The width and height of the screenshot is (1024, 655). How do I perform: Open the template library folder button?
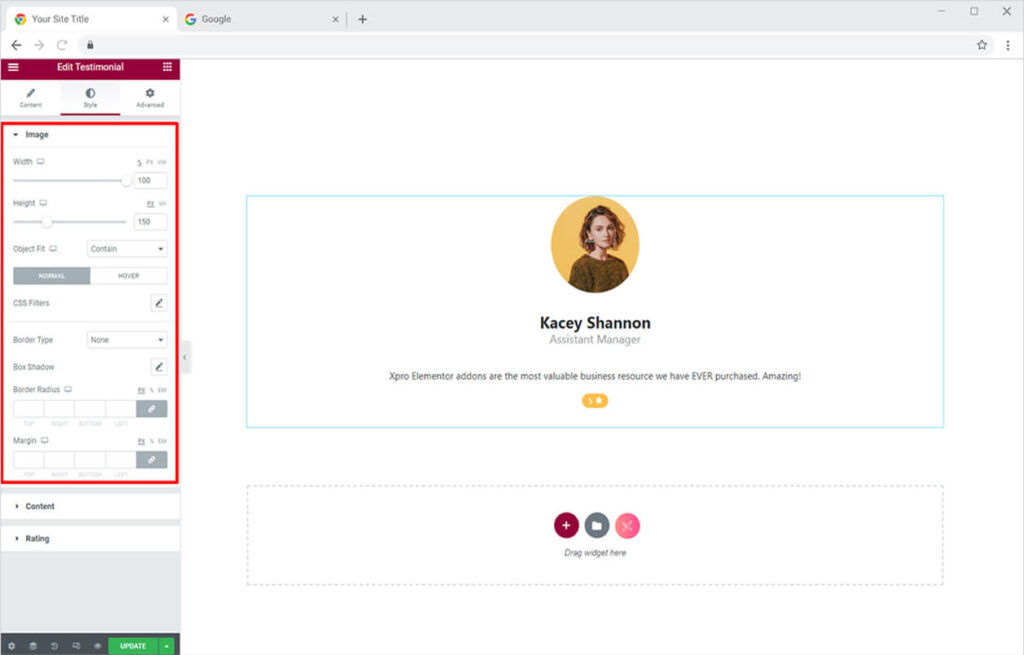[x=597, y=525]
